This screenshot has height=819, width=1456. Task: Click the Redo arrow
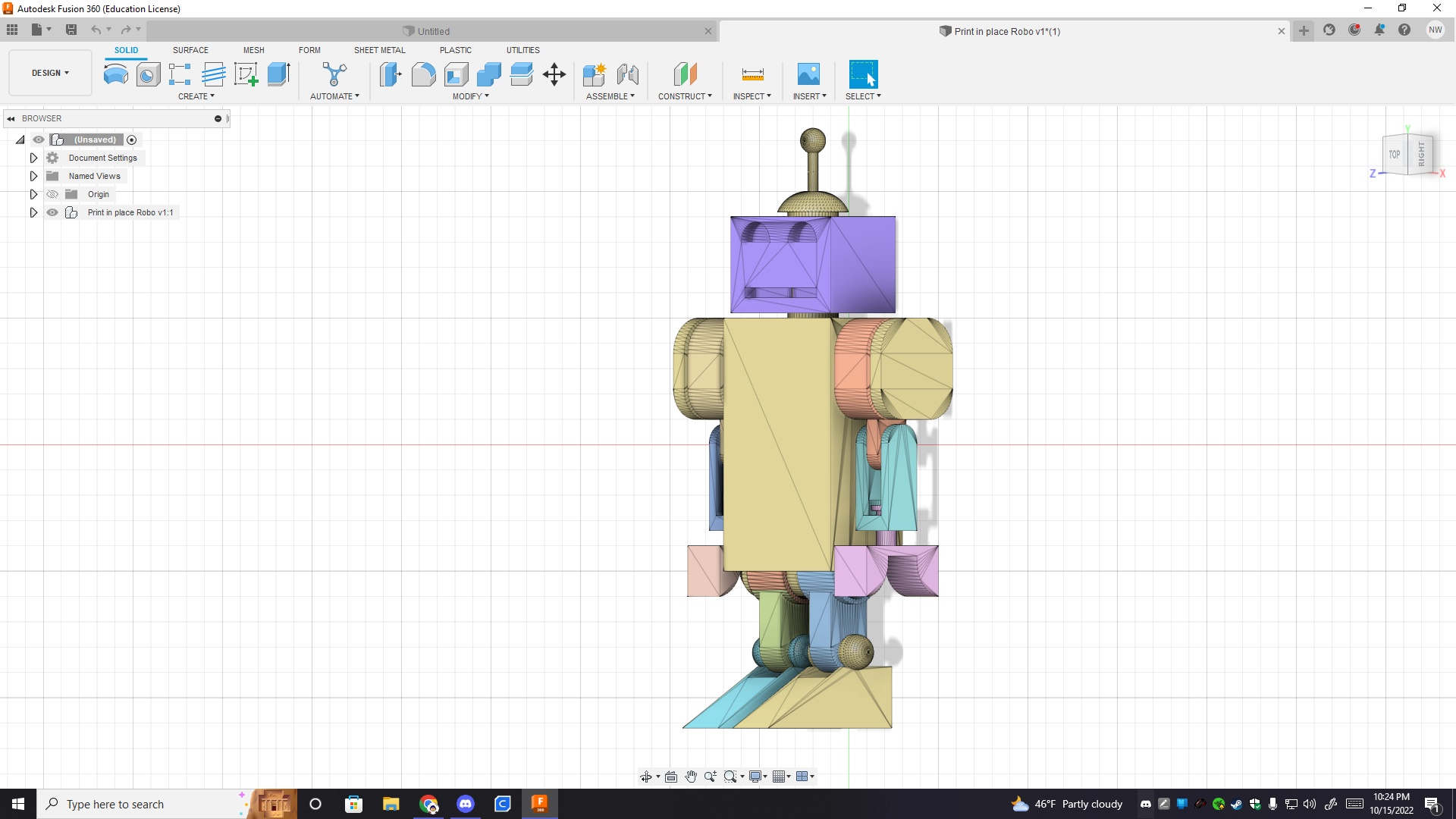point(126,30)
